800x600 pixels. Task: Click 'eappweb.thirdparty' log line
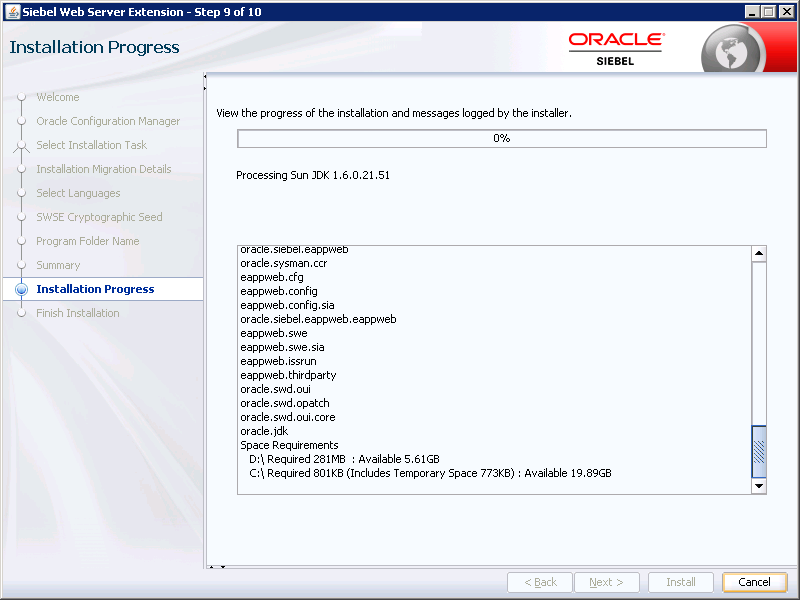point(288,375)
